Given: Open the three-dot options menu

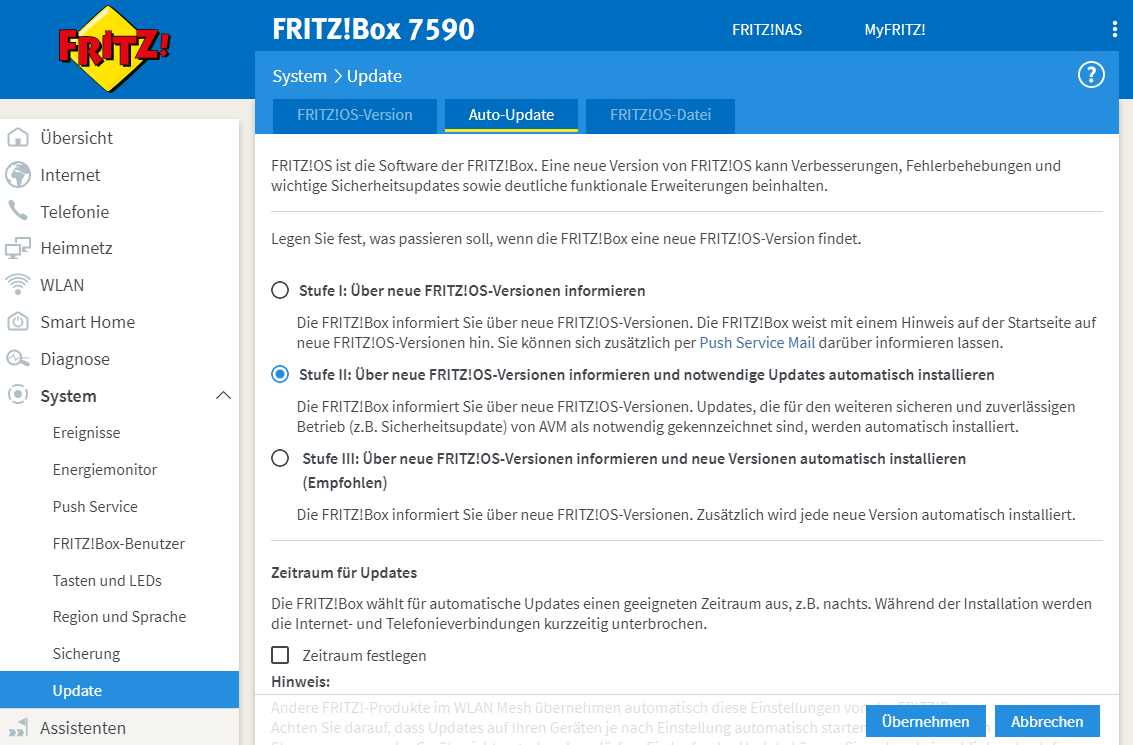Looking at the screenshot, I should [x=1115, y=29].
